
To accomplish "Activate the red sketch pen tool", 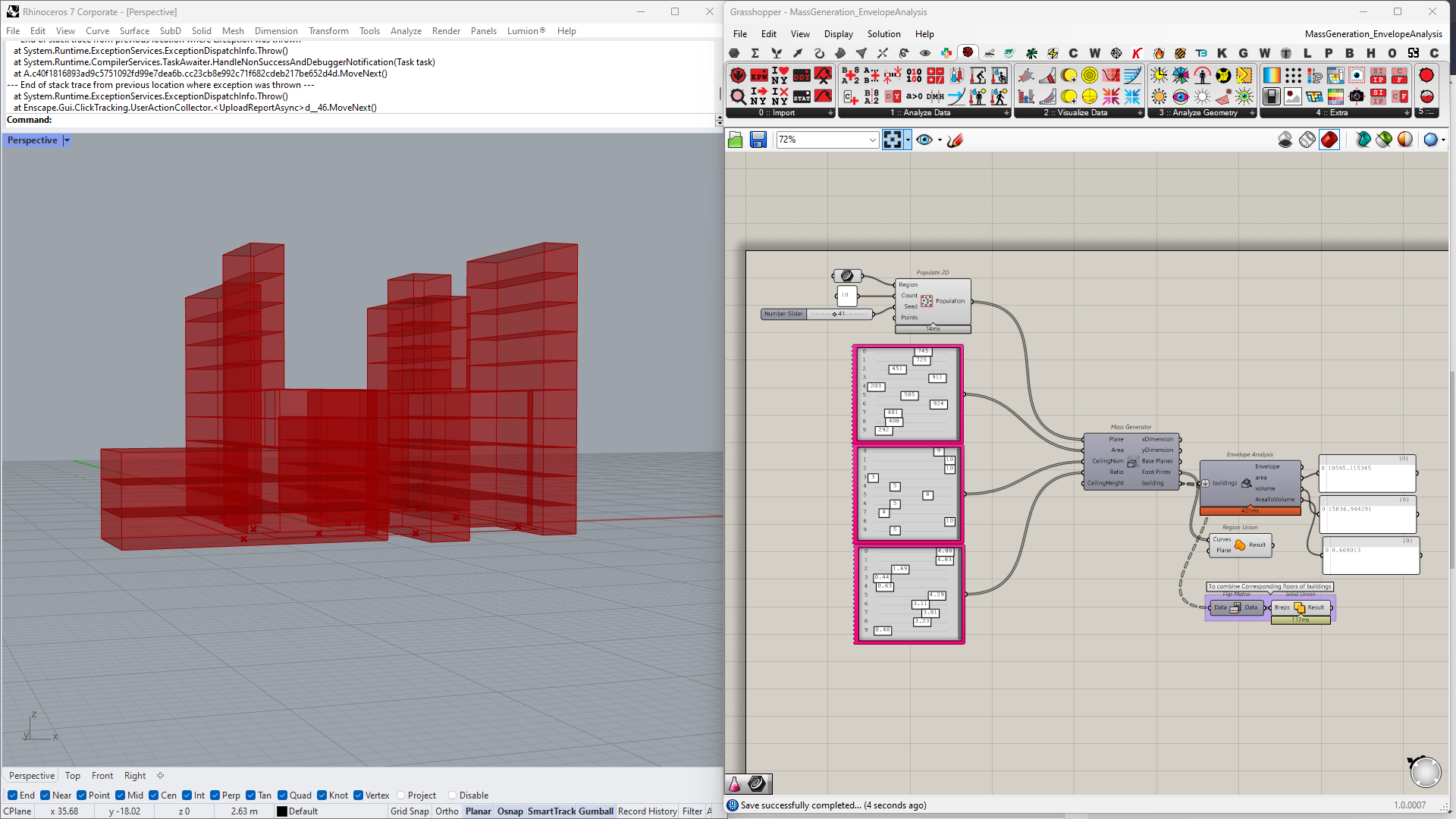I will click(x=955, y=140).
